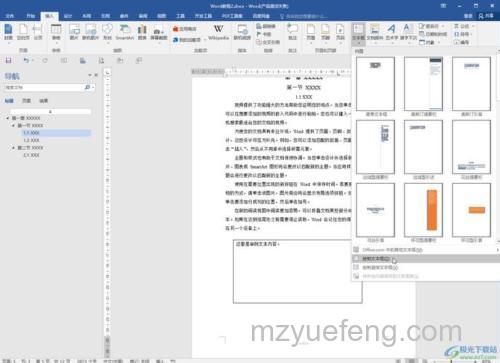500x363 pixels.
Task: Insert an online video (联机视频)
Action: tap(242, 32)
